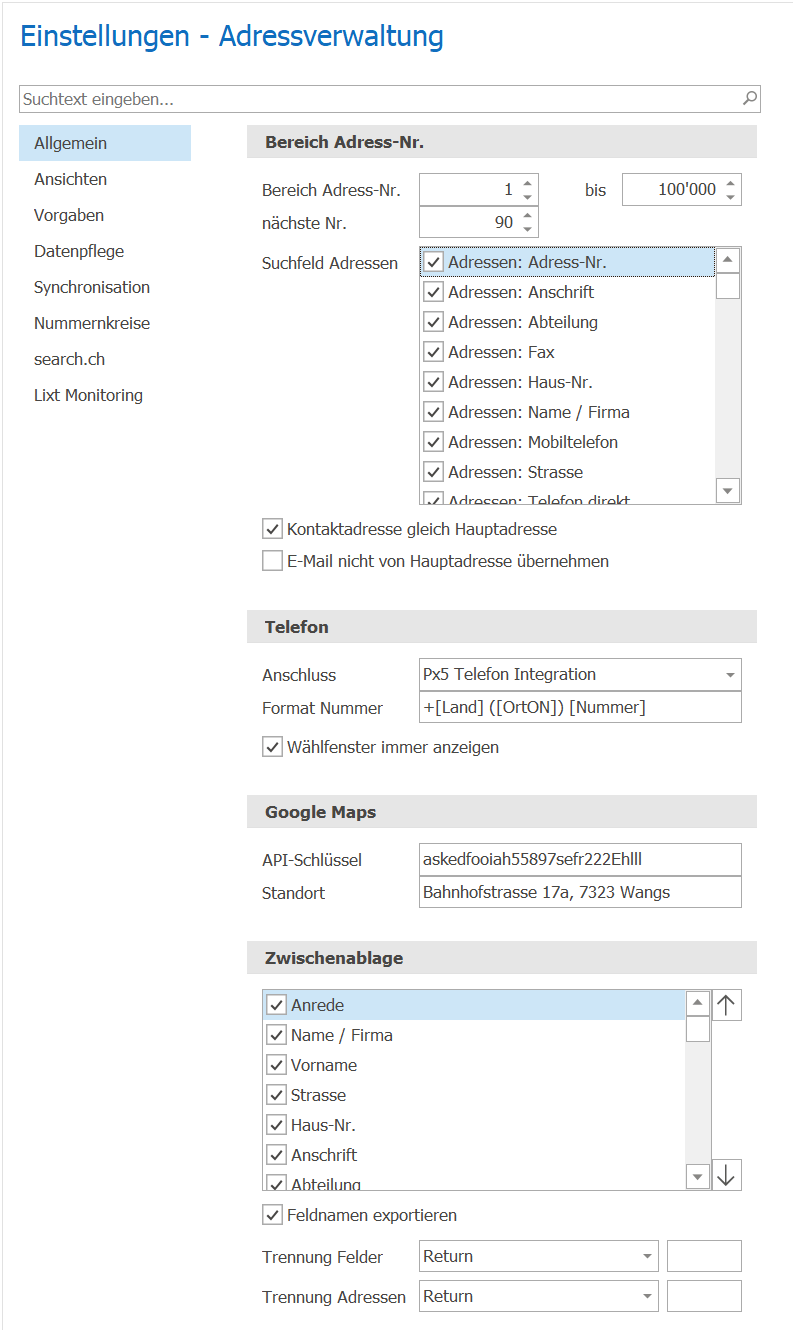Image resolution: width=793 pixels, height=1330 pixels.
Task: Toggle 'Wählfenster immer anzeigen' checkbox
Action: 272,747
